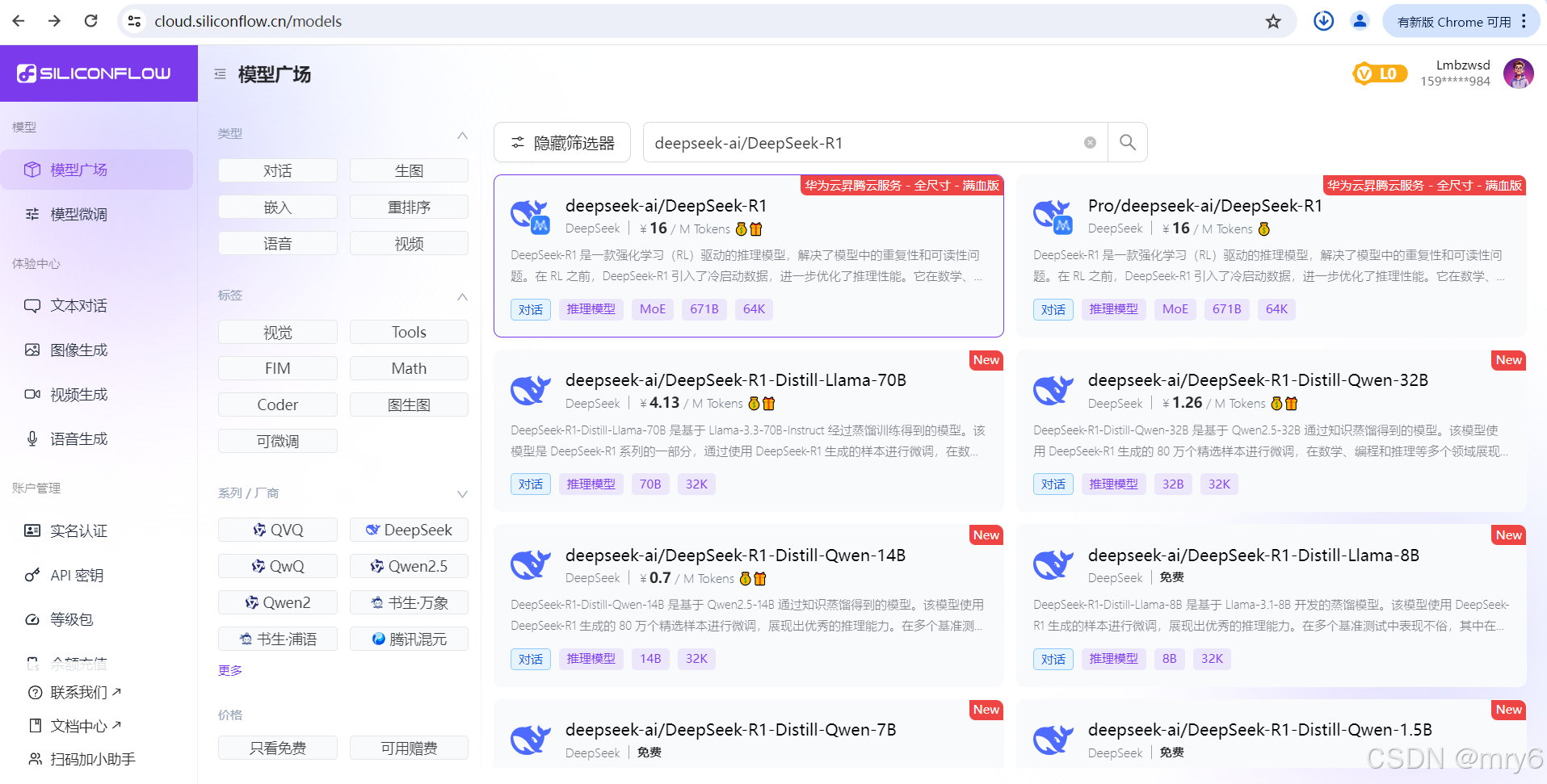The height and width of the screenshot is (784, 1547).
Task: Open Chrome update menu button
Action: pos(1461,21)
